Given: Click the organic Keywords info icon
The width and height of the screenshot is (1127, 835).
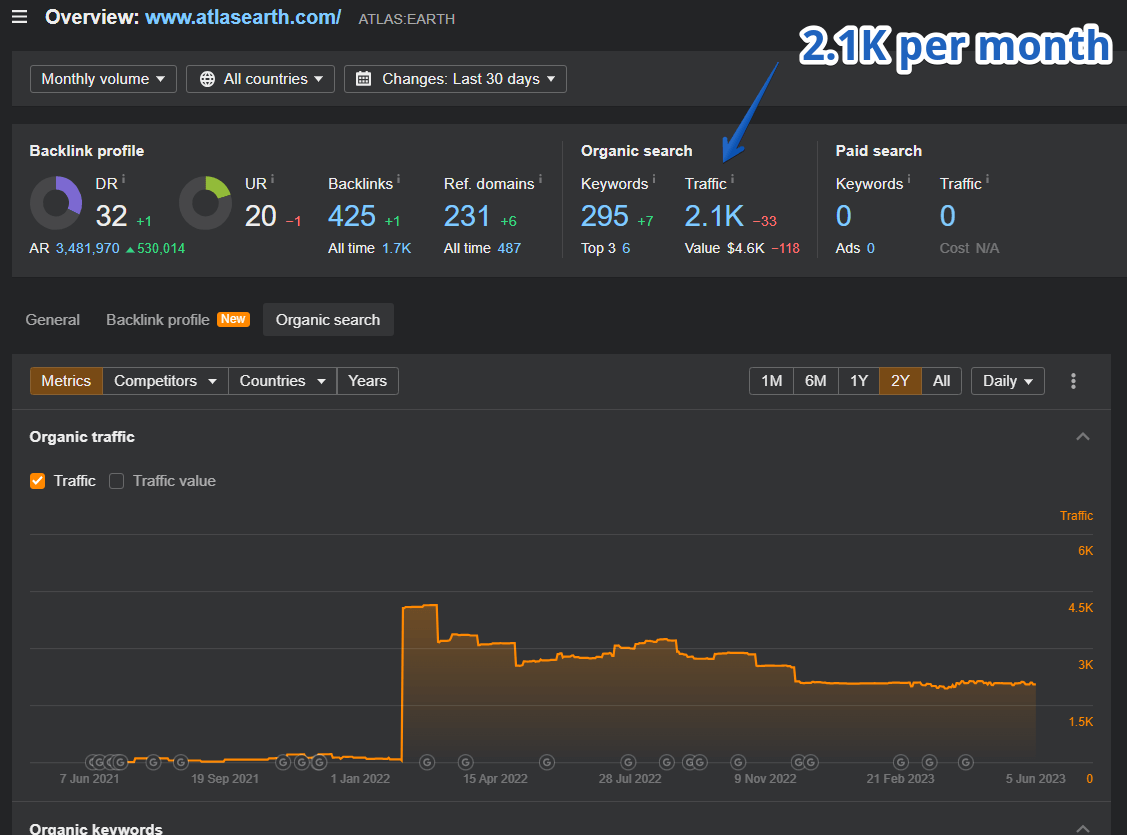Looking at the screenshot, I should pos(653,179).
